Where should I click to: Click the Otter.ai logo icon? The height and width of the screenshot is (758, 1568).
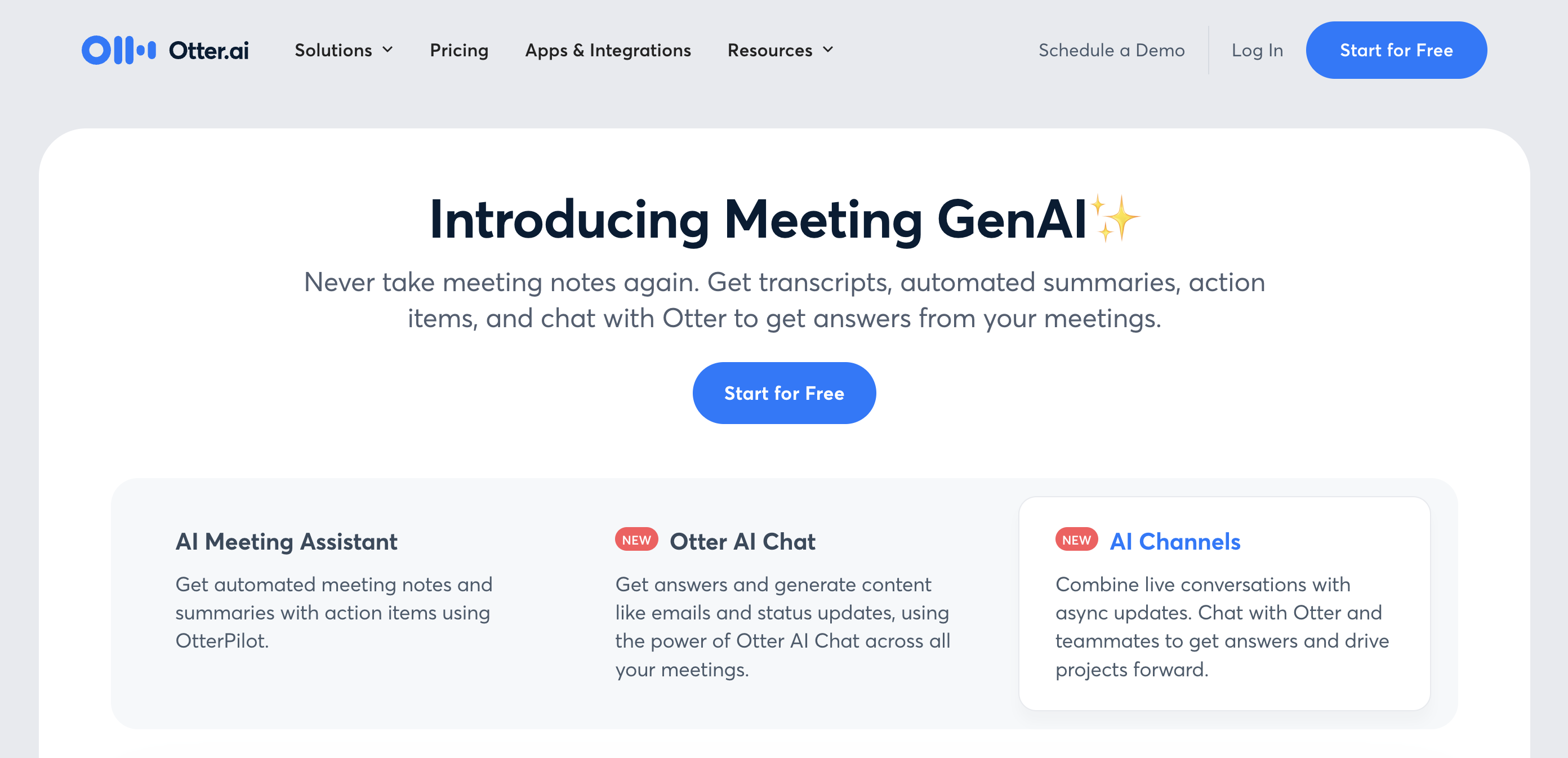pos(119,50)
